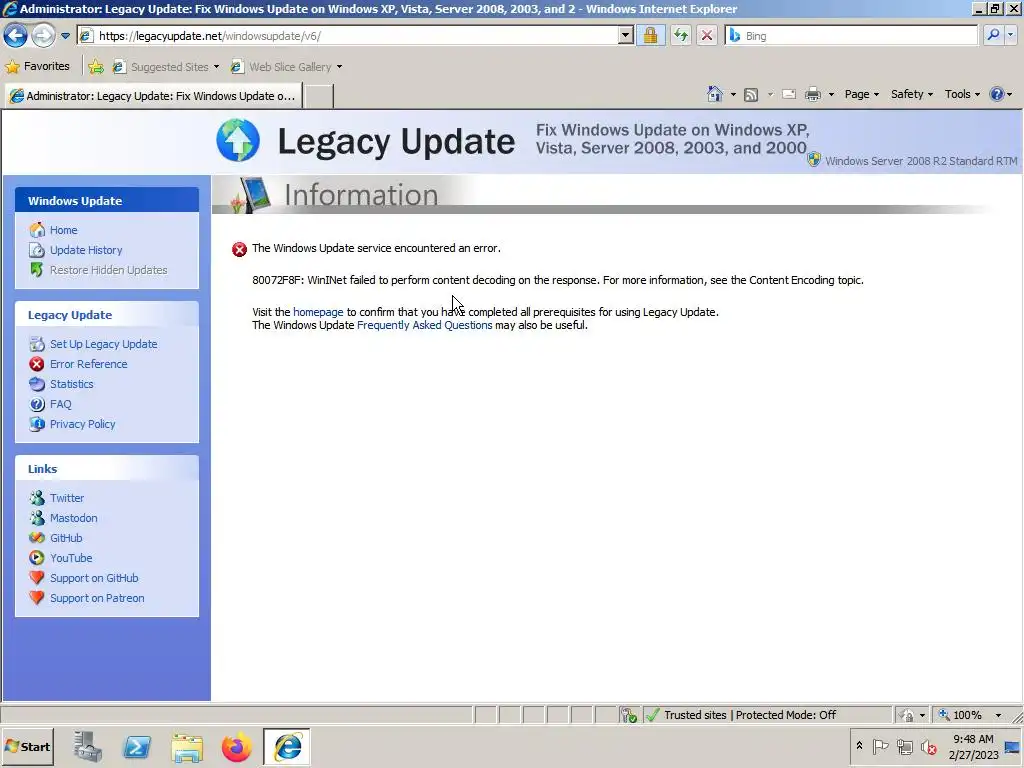The width and height of the screenshot is (1024, 768).
Task: Click the browser Forward button
Action: pos(43,35)
